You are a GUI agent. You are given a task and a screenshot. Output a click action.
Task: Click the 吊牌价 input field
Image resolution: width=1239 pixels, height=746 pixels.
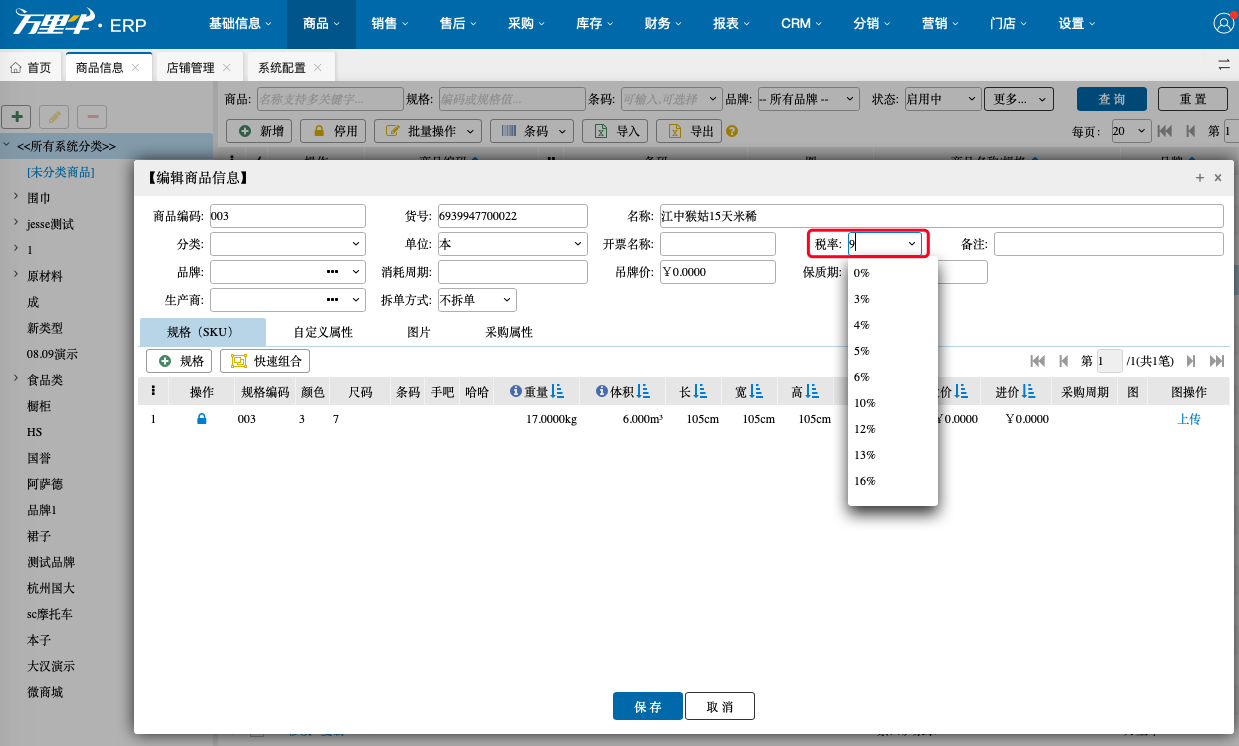click(x=718, y=272)
